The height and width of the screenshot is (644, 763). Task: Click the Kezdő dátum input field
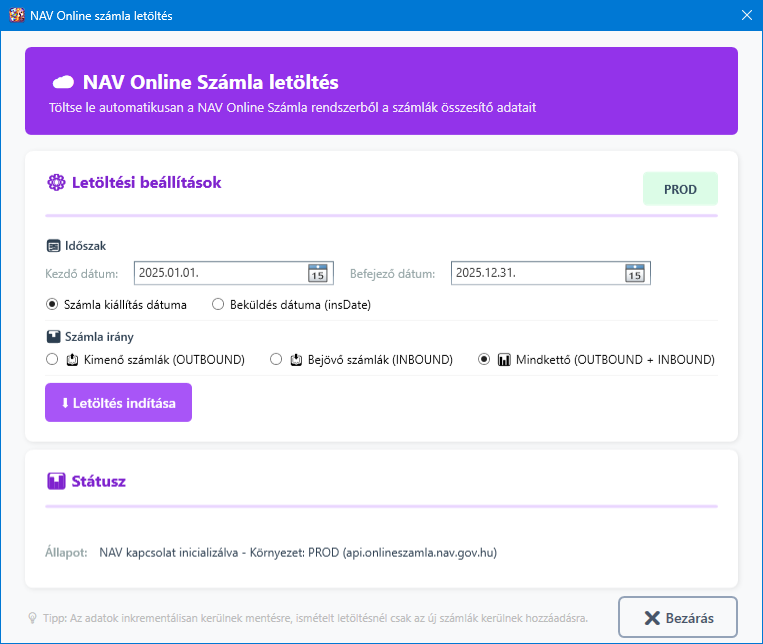click(x=218, y=273)
